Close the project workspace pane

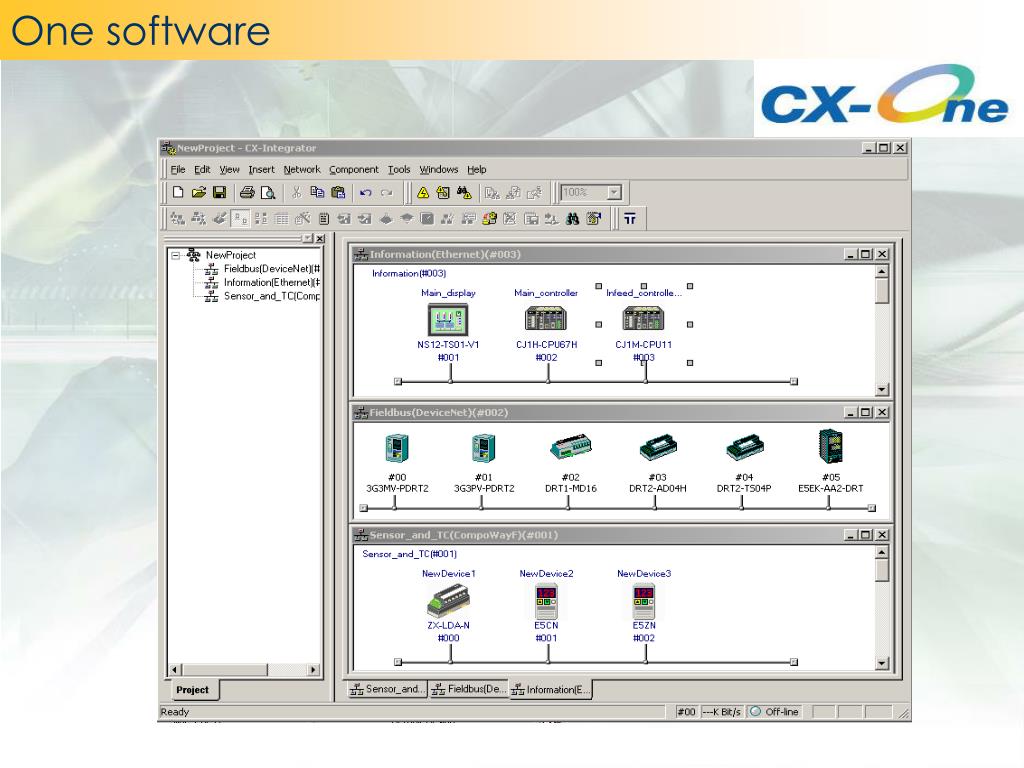[x=319, y=239]
